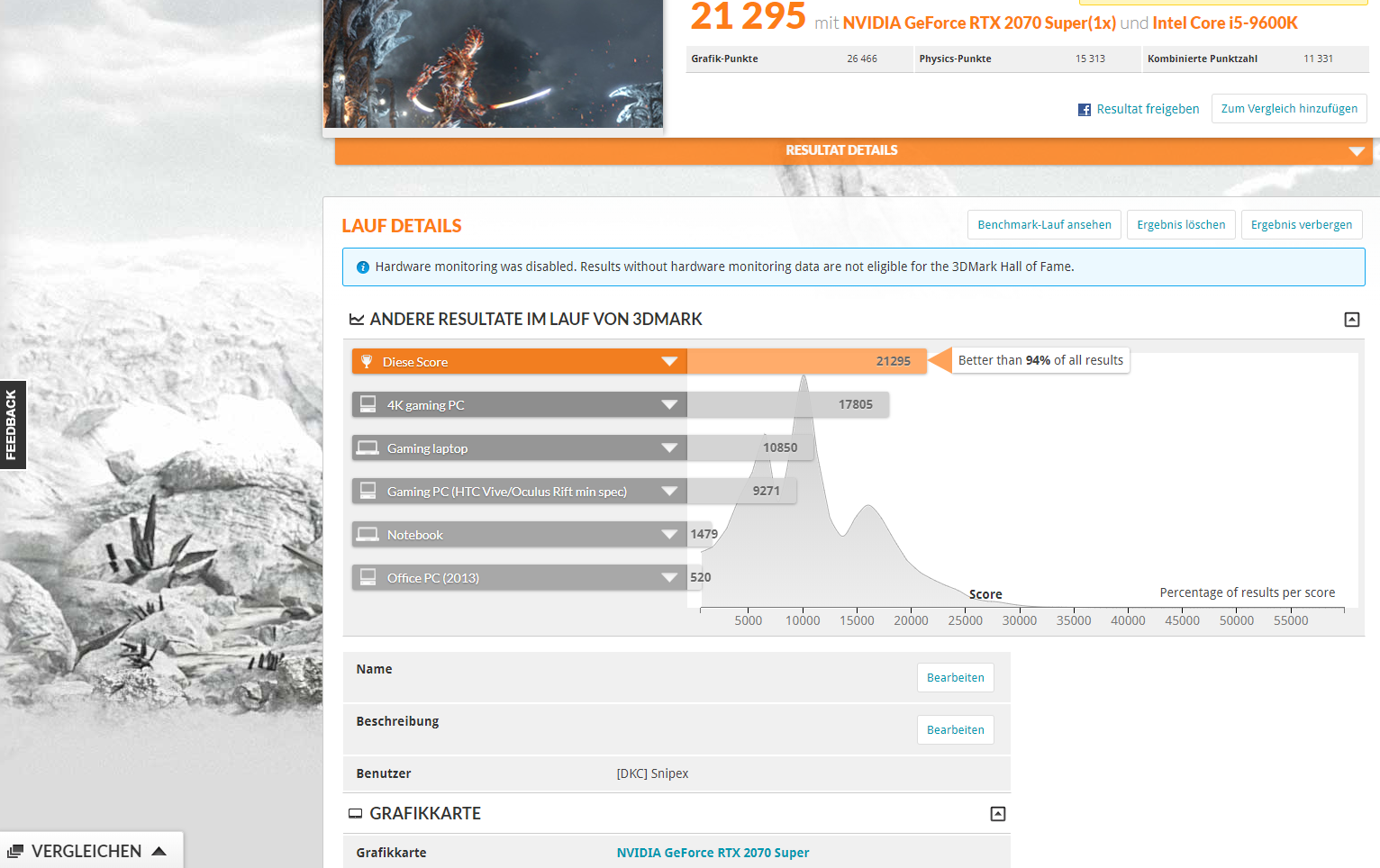Viewport: 1380px width, 868px height.
Task: Click the monitor icon for Office PC (2013)
Action: [368, 577]
